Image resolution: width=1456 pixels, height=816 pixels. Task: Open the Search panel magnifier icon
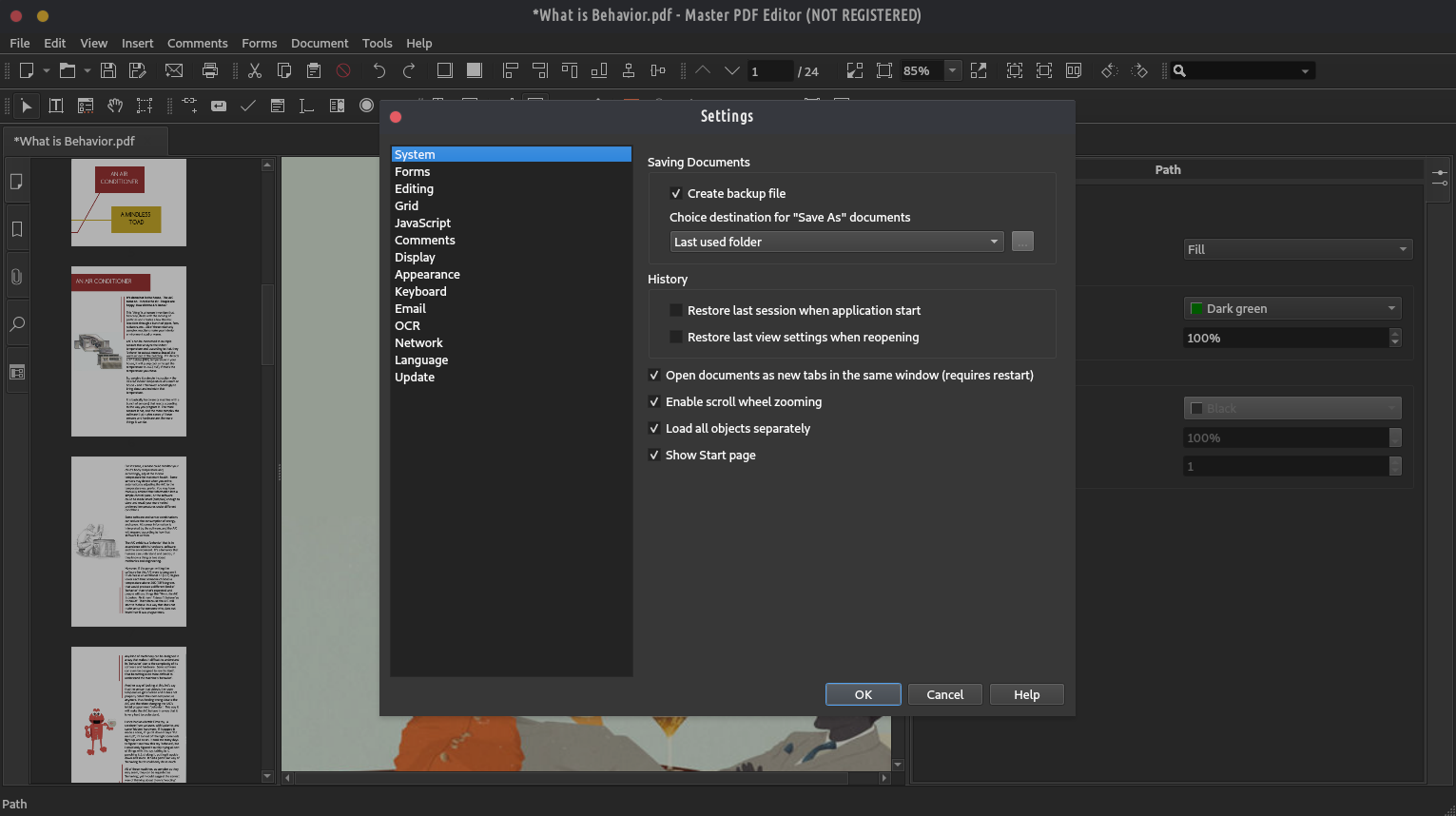click(x=16, y=323)
